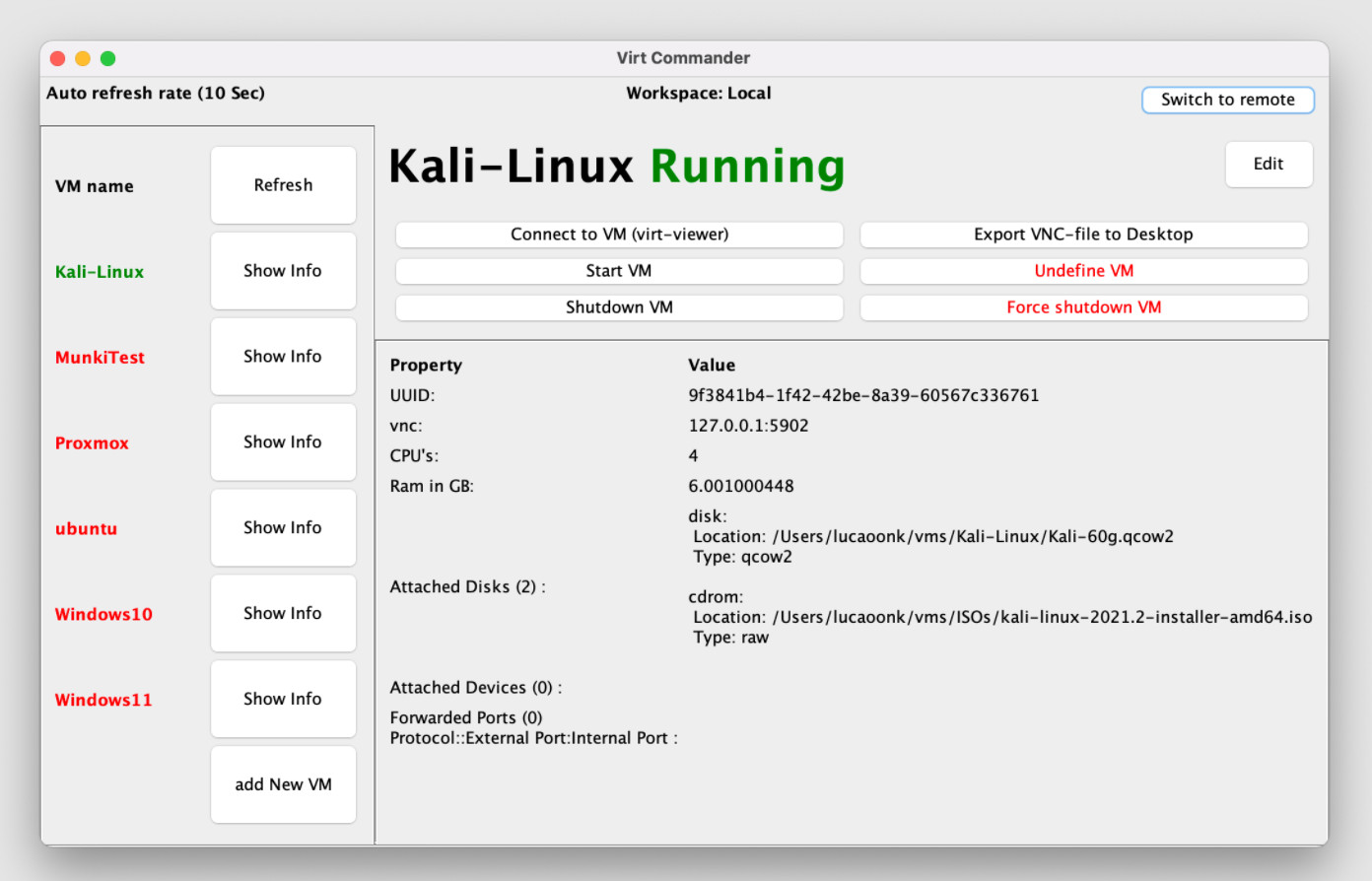Viewport: 1372px width, 881px height.
Task: Maximize the window with green button
Action: click(108, 59)
